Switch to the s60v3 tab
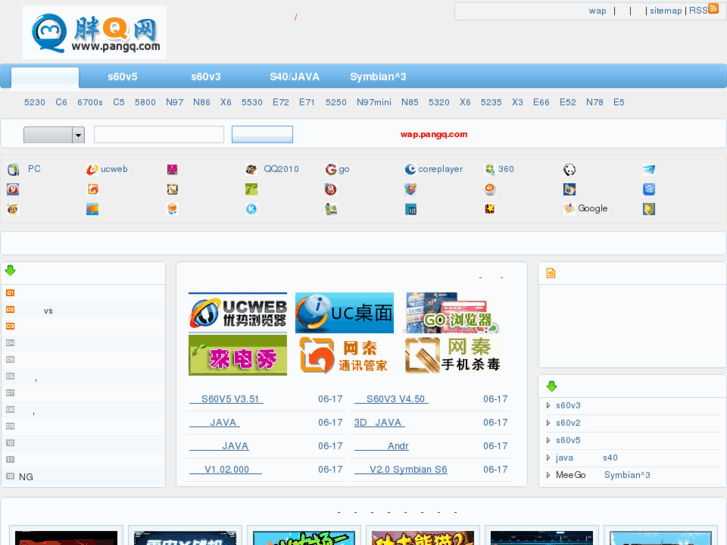 pyautogui.click(x=206, y=77)
